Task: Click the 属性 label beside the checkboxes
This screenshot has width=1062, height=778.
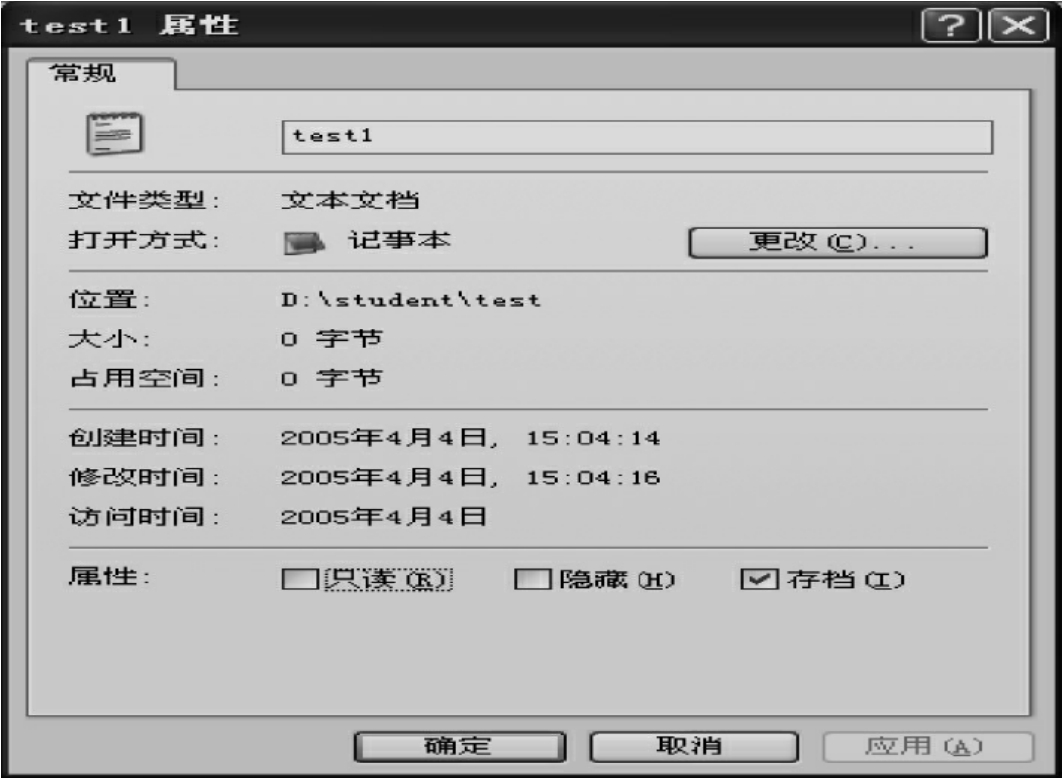Action: point(109,576)
